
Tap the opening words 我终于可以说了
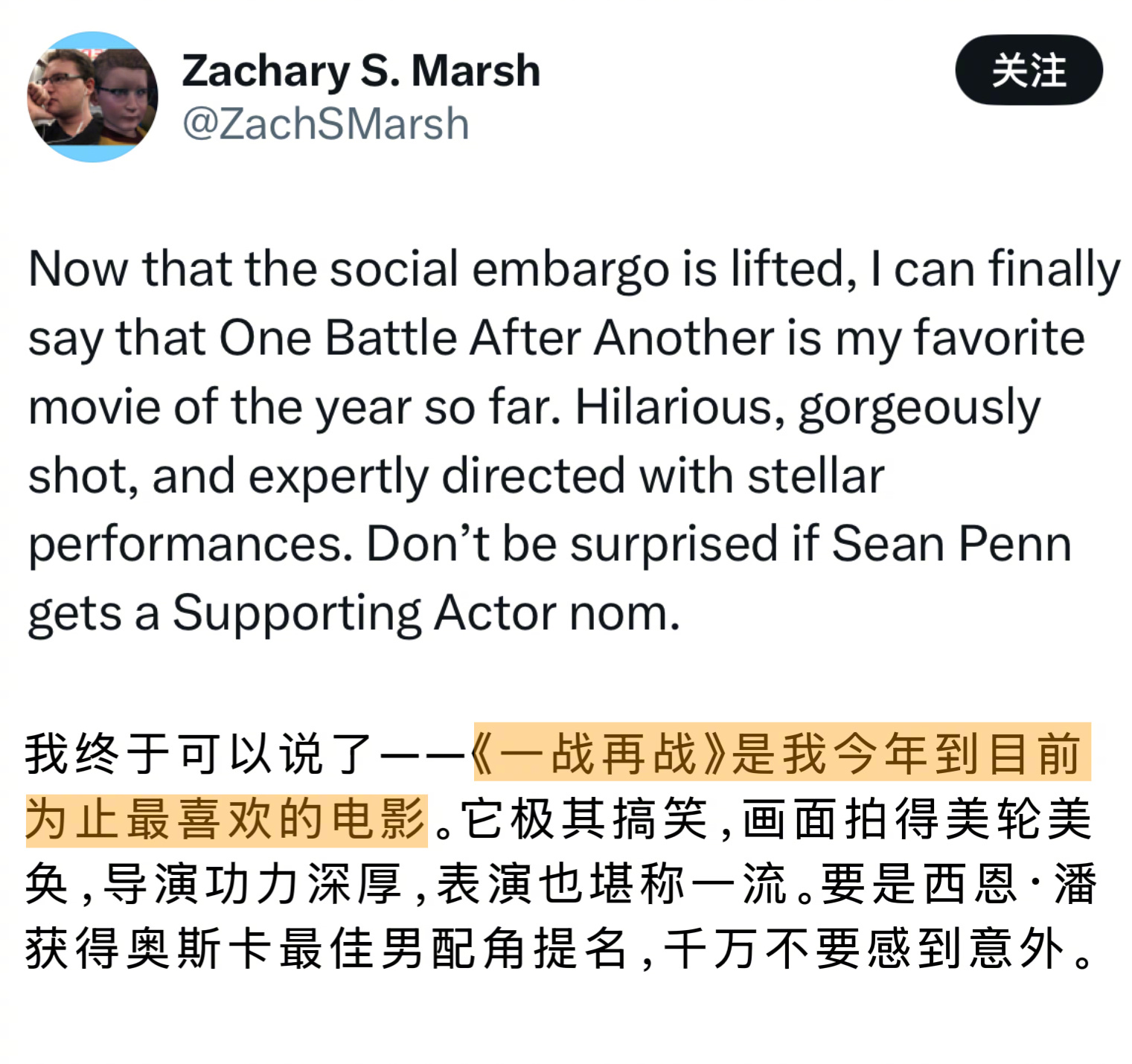coord(200,753)
